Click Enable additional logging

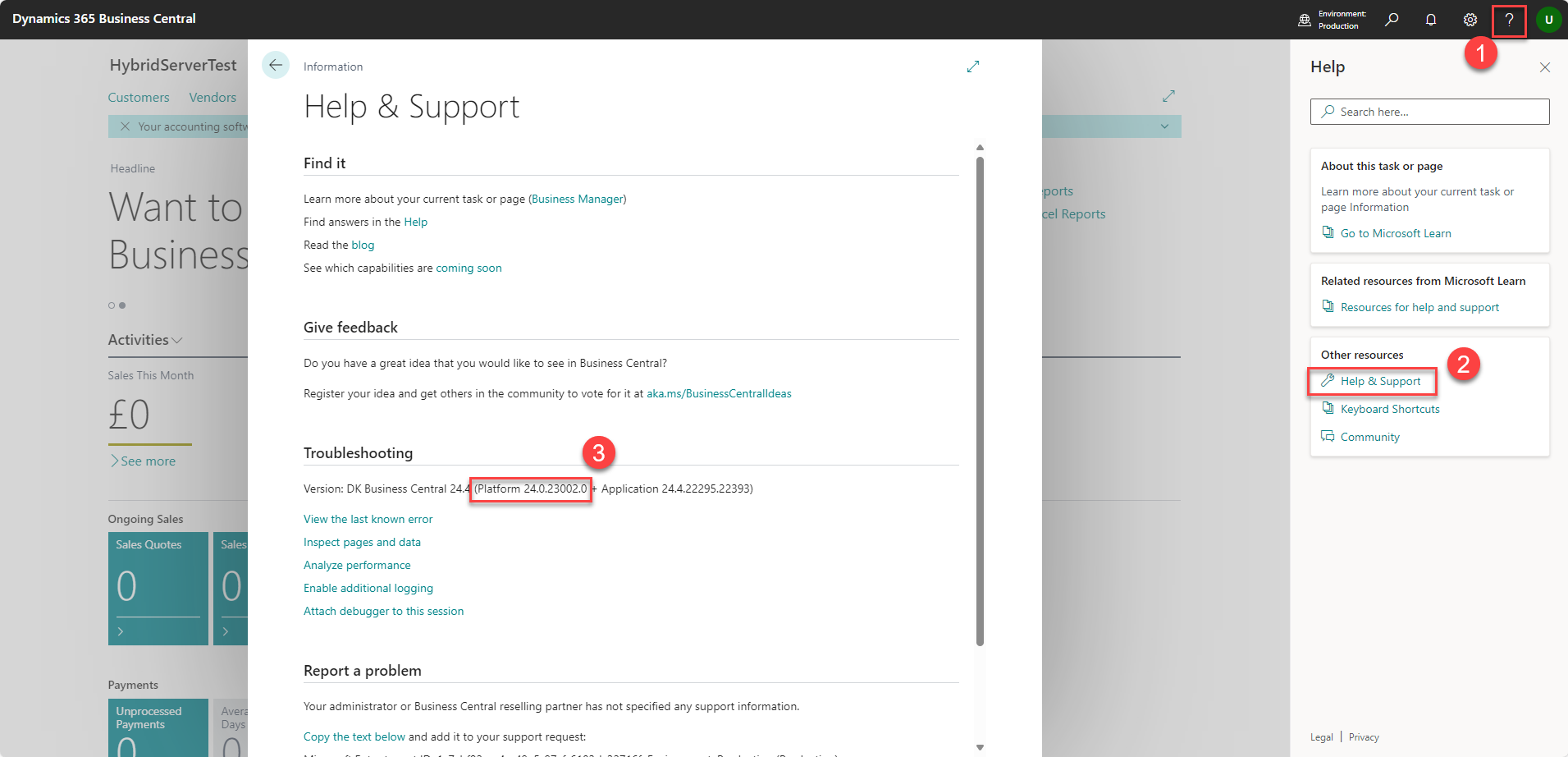click(x=368, y=588)
